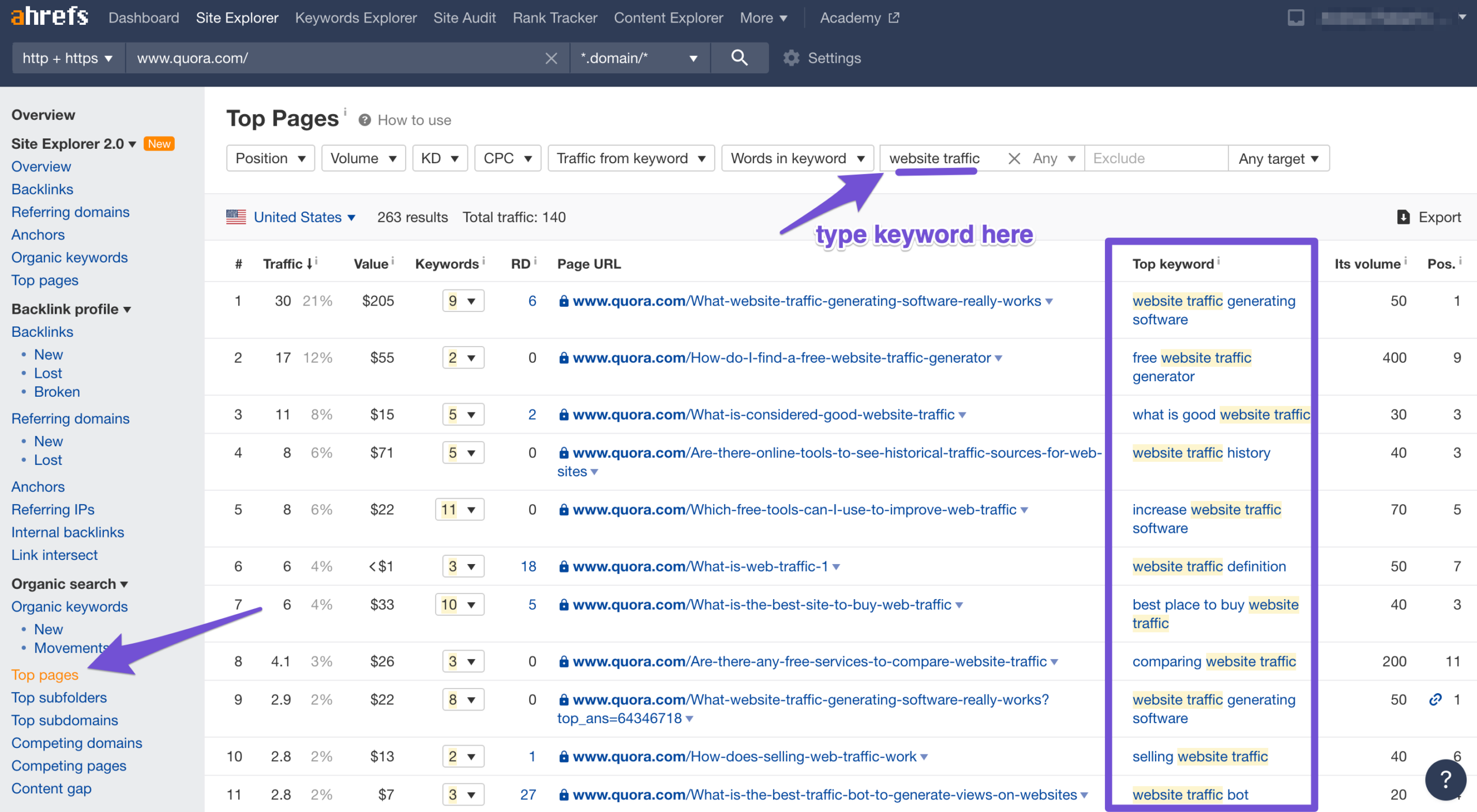This screenshot has width=1477, height=812.
Task: Open the notifications monitor icon in header
Action: tap(1296, 17)
